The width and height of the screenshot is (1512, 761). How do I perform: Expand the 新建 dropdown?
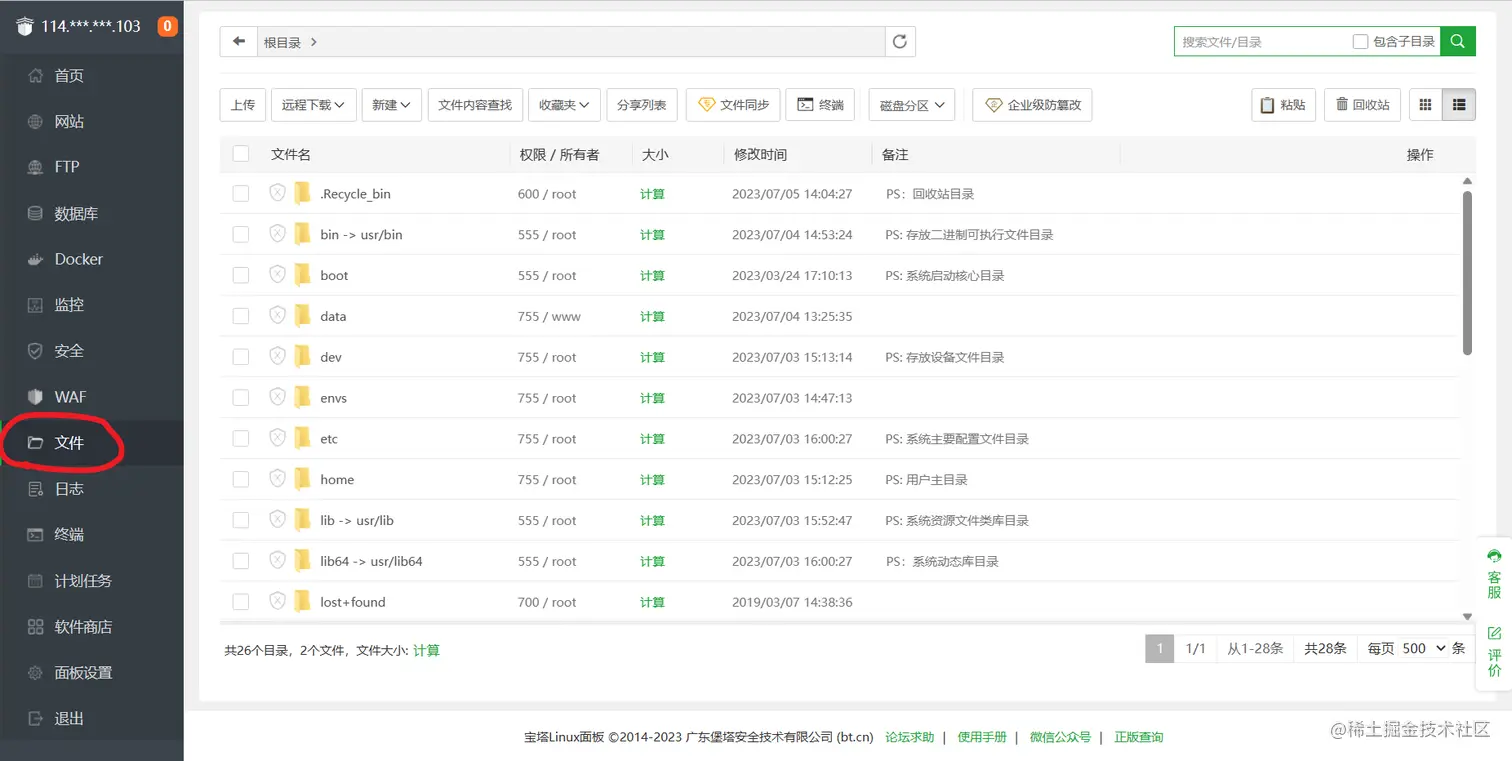392,105
